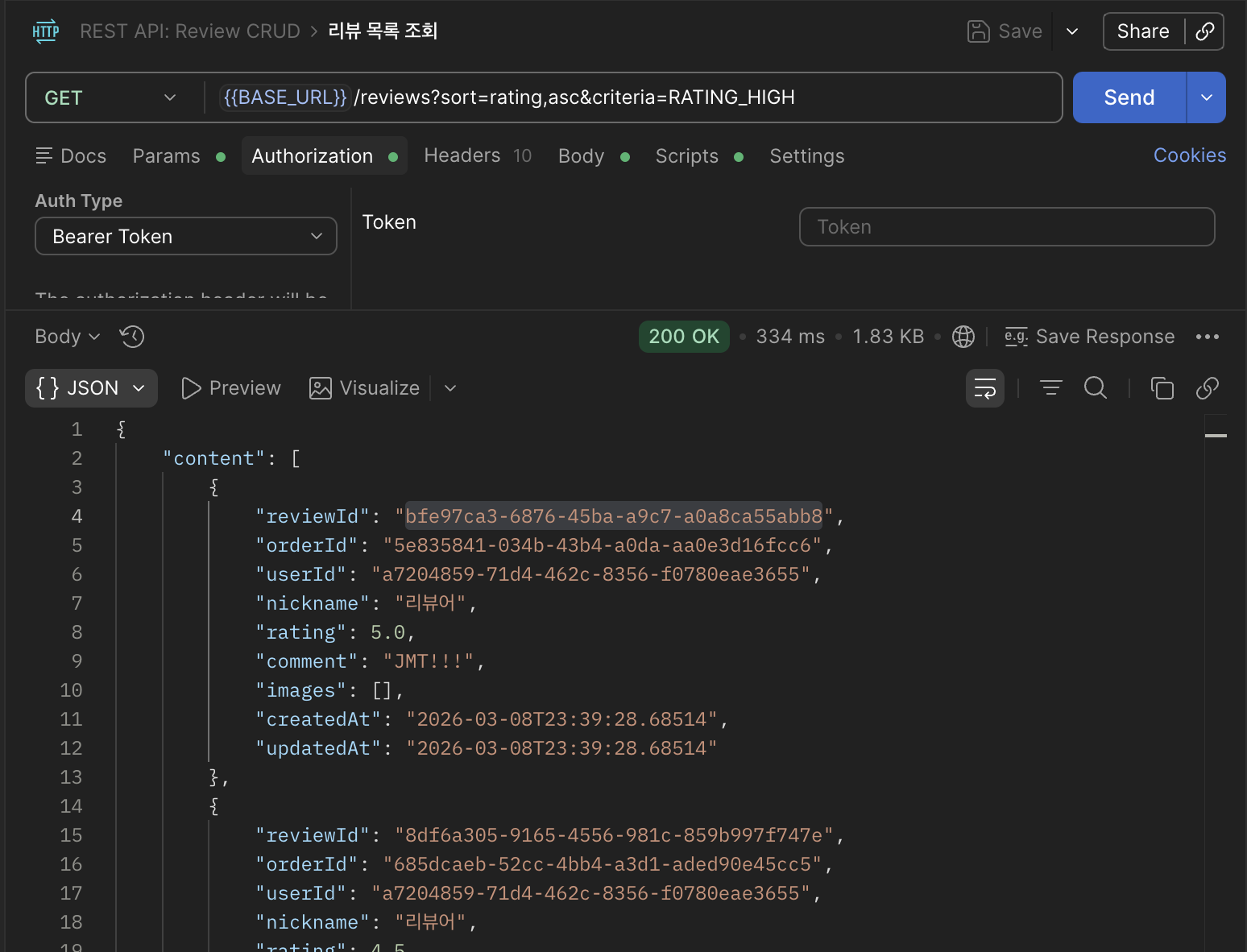
Task: Click the createdAt timestamp on line 11
Action: point(561,719)
